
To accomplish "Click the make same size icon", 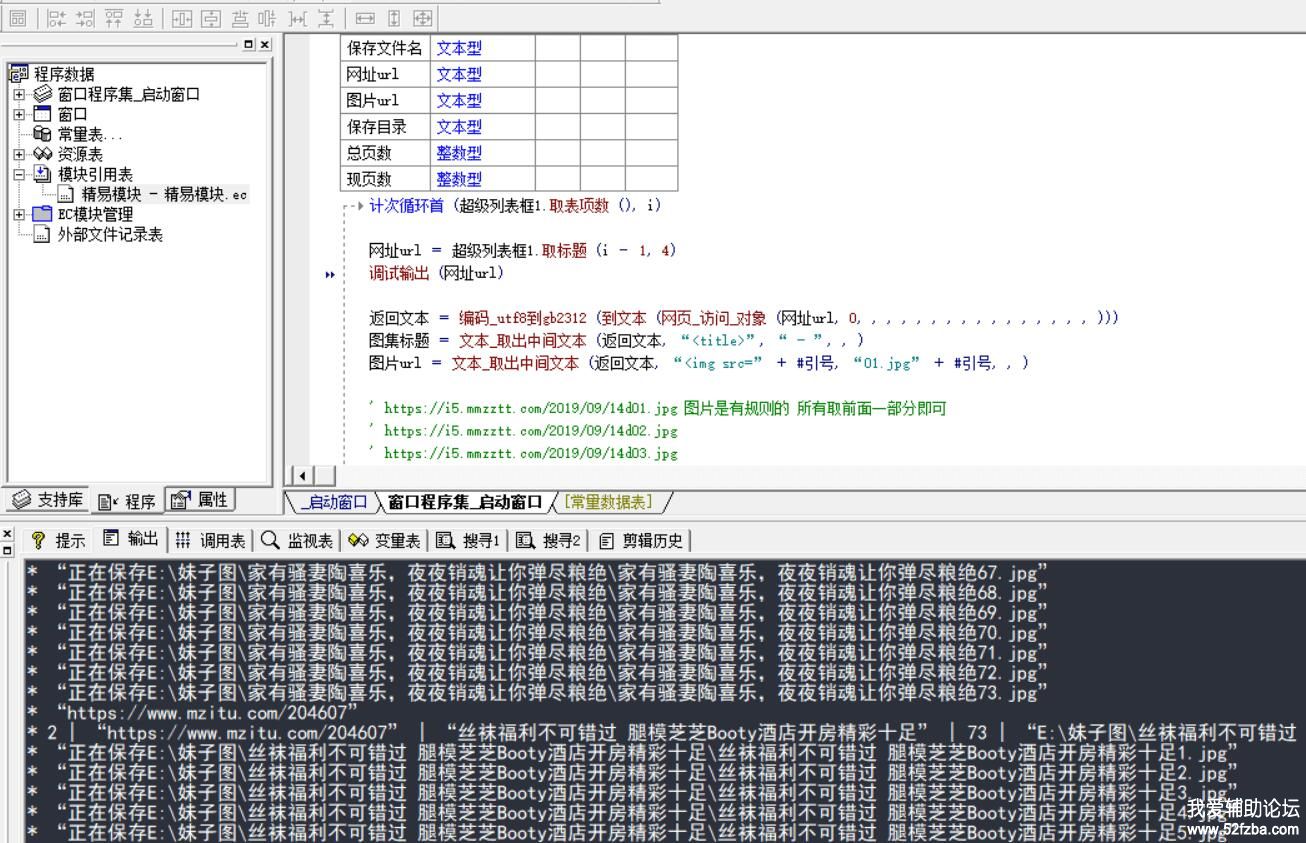I will (x=422, y=17).
